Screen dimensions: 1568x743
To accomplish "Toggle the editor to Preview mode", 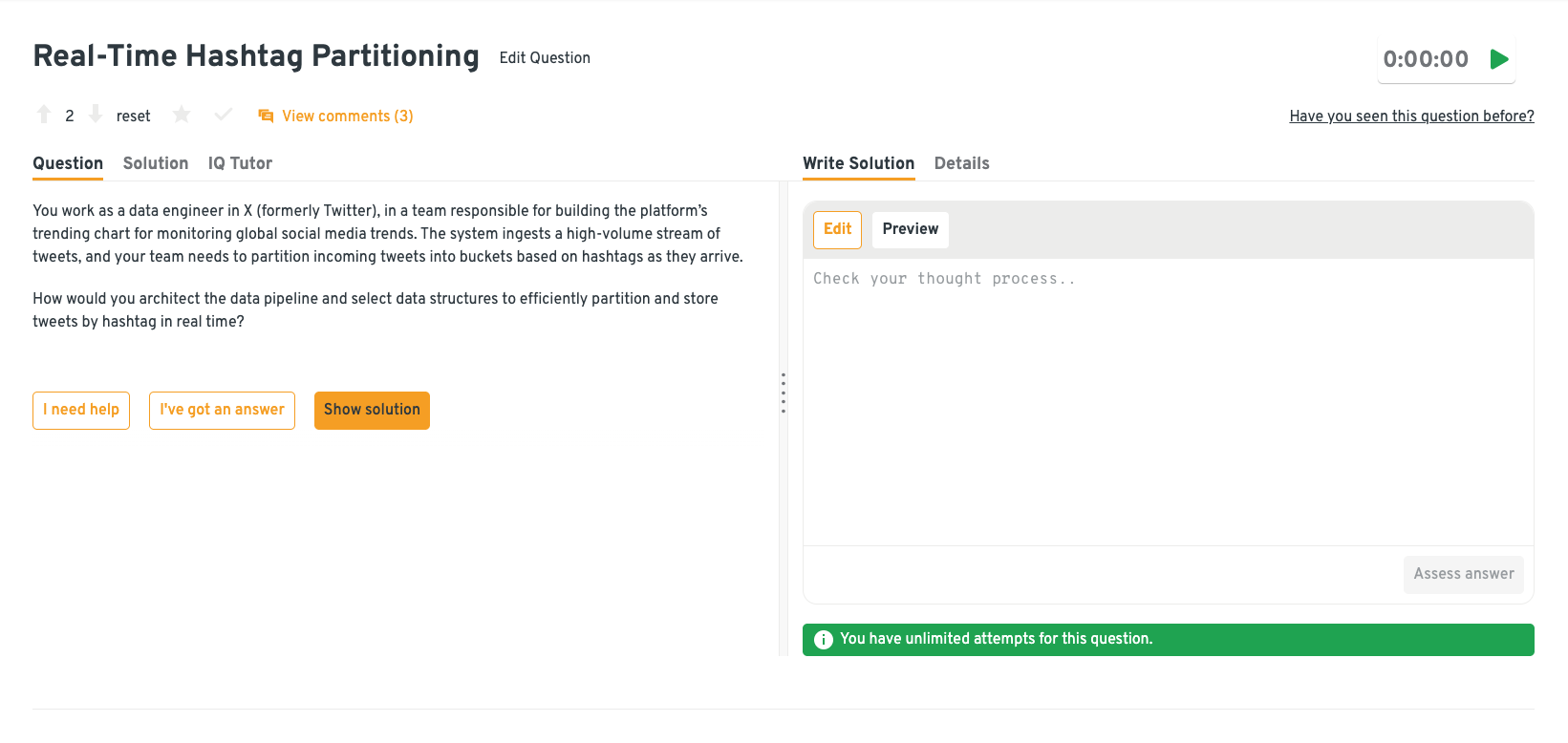I will tap(910, 229).
